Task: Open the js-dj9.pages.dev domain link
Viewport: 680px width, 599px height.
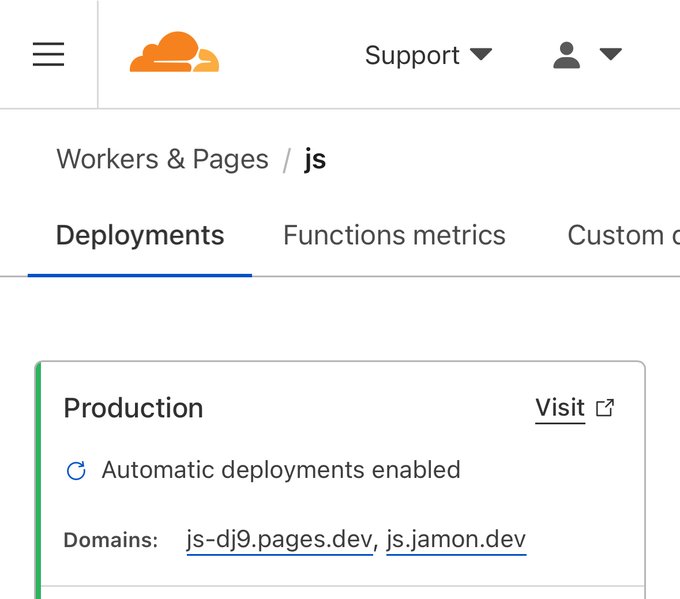Action: [x=279, y=540]
